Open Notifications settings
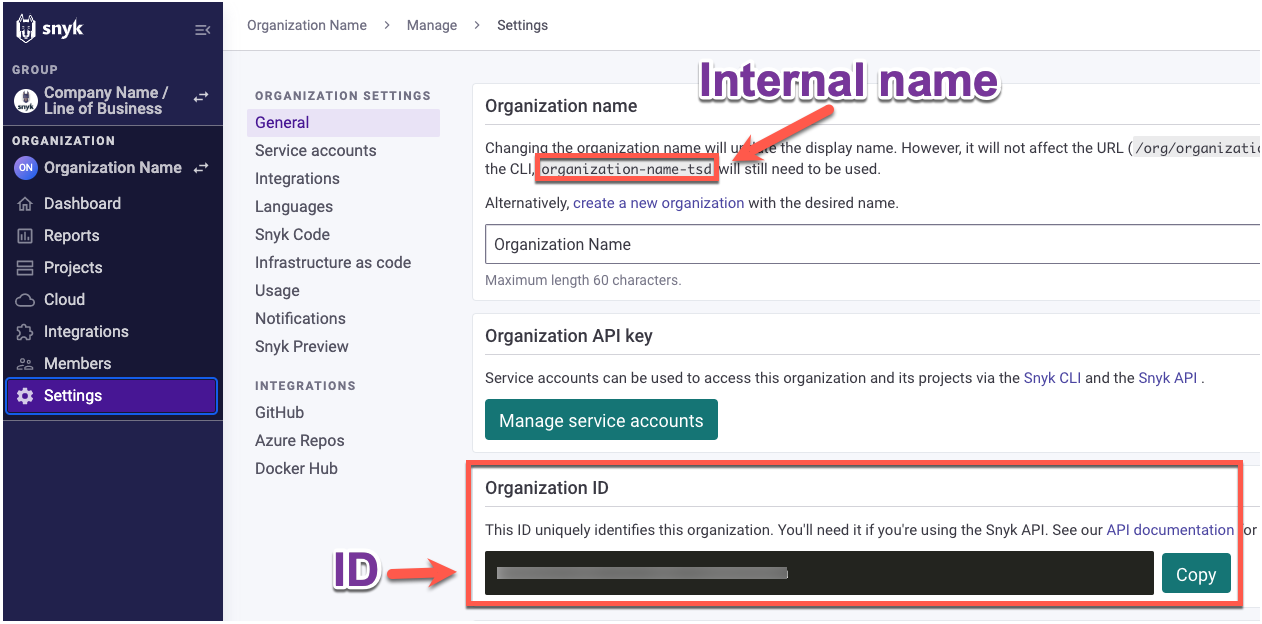This screenshot has width=1262, height=624. (300, 319)
